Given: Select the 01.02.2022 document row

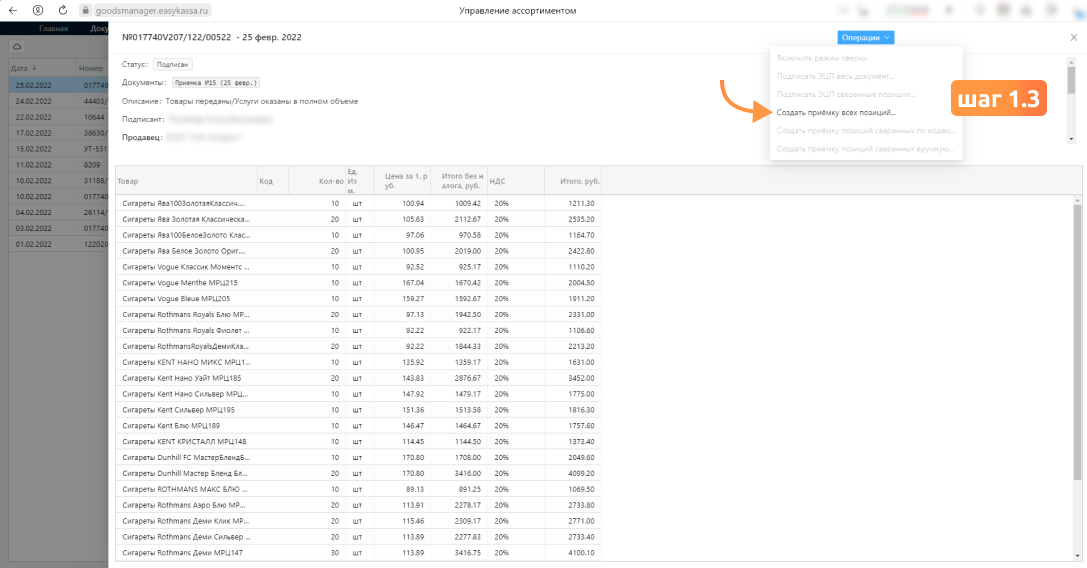Looking at the screenshot, I should tap(58, 244).
